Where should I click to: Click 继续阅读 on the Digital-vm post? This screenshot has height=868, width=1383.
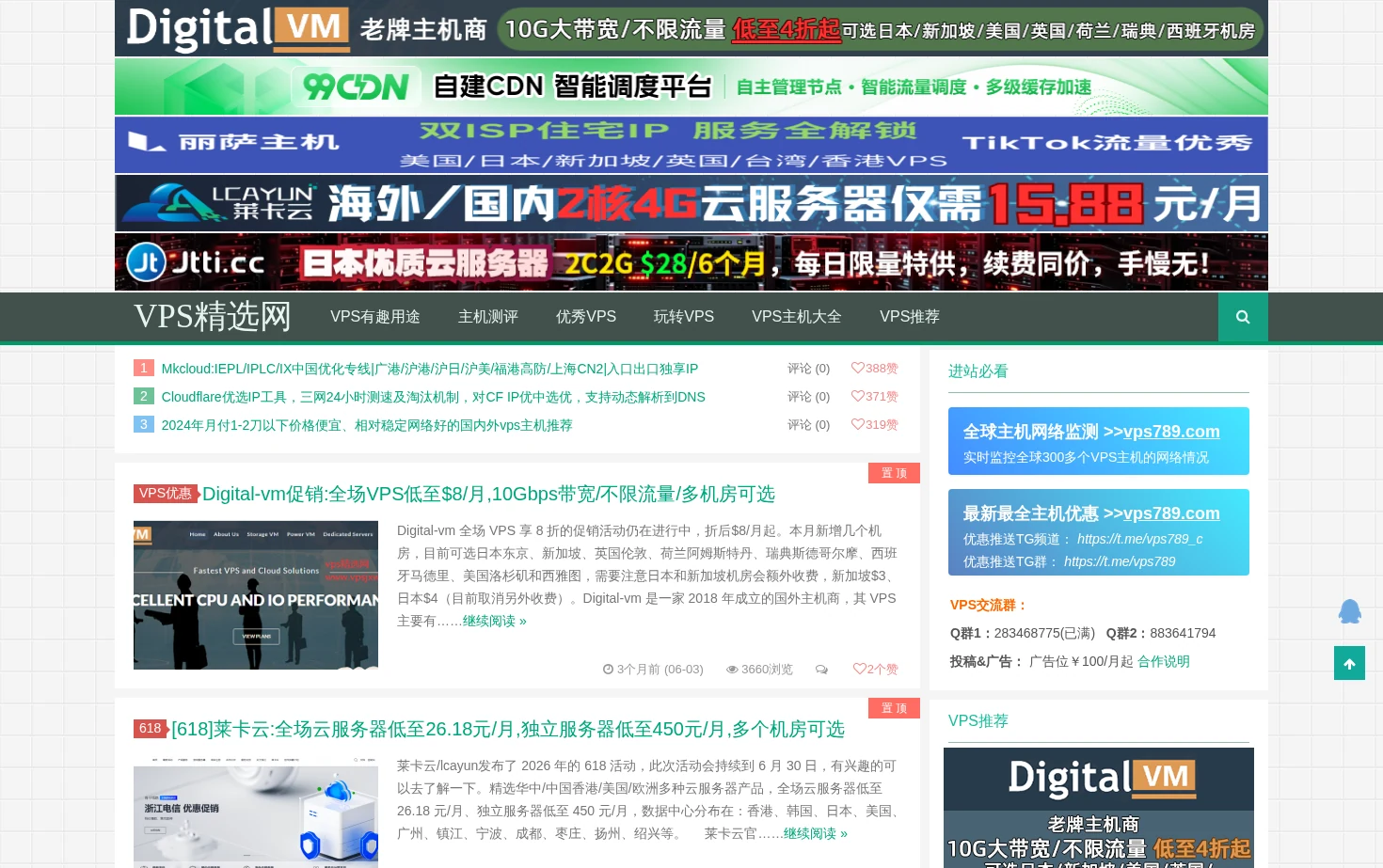(495, 622)
